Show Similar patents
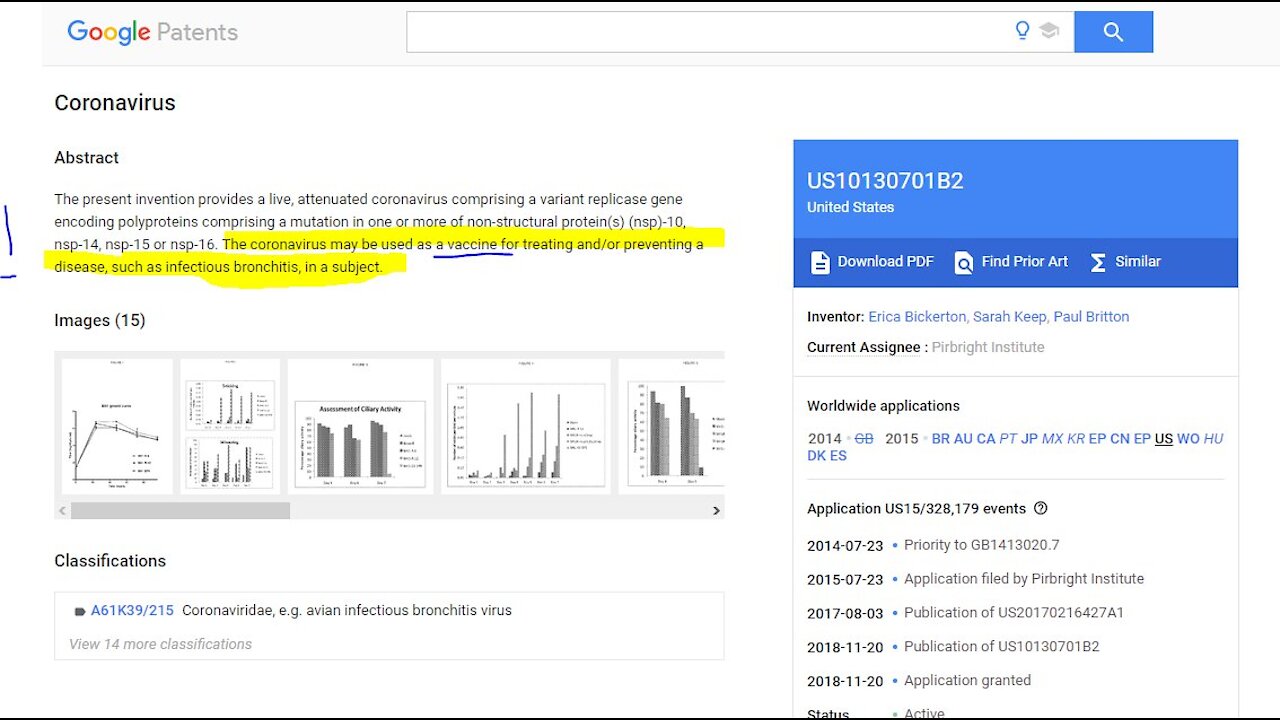 [1125, 262]
